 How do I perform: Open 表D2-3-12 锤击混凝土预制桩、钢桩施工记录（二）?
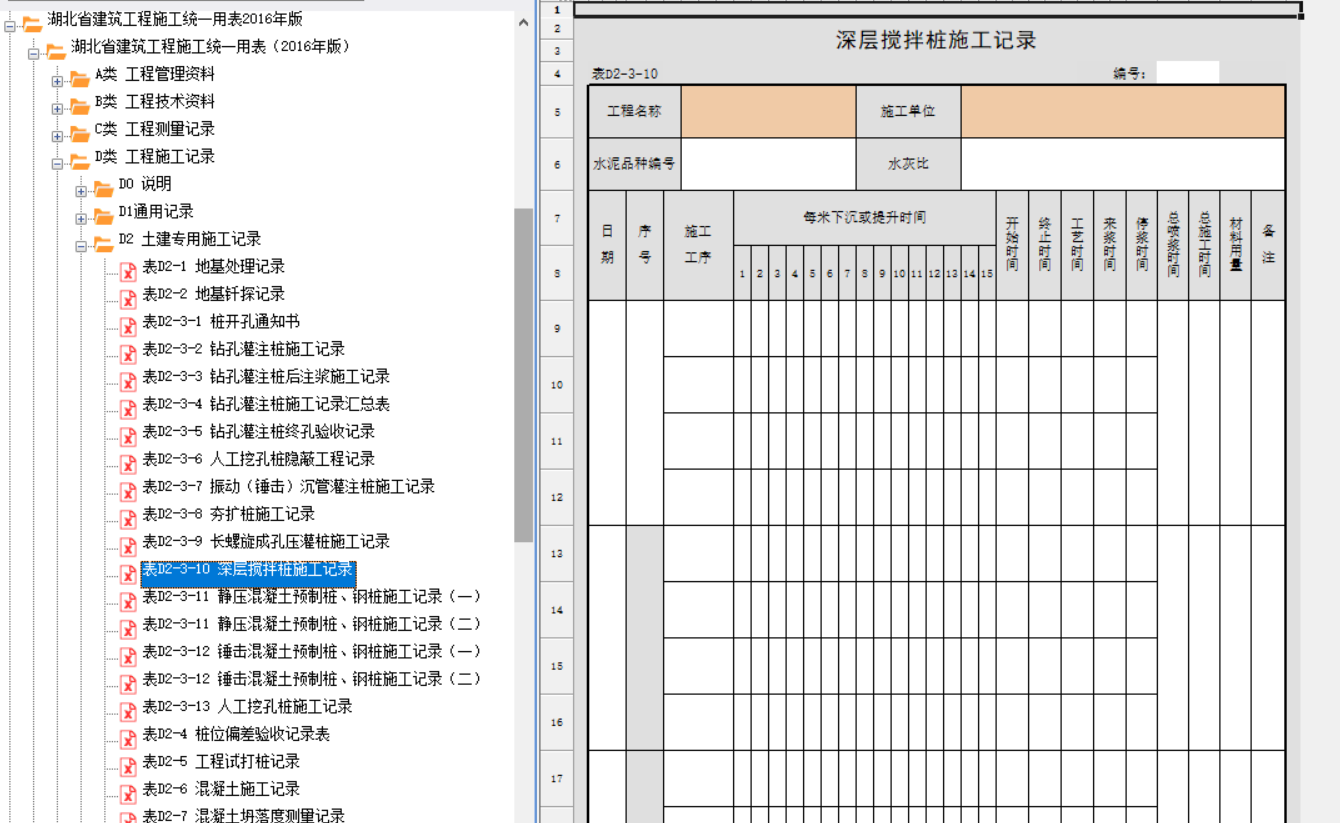[311, 679]
